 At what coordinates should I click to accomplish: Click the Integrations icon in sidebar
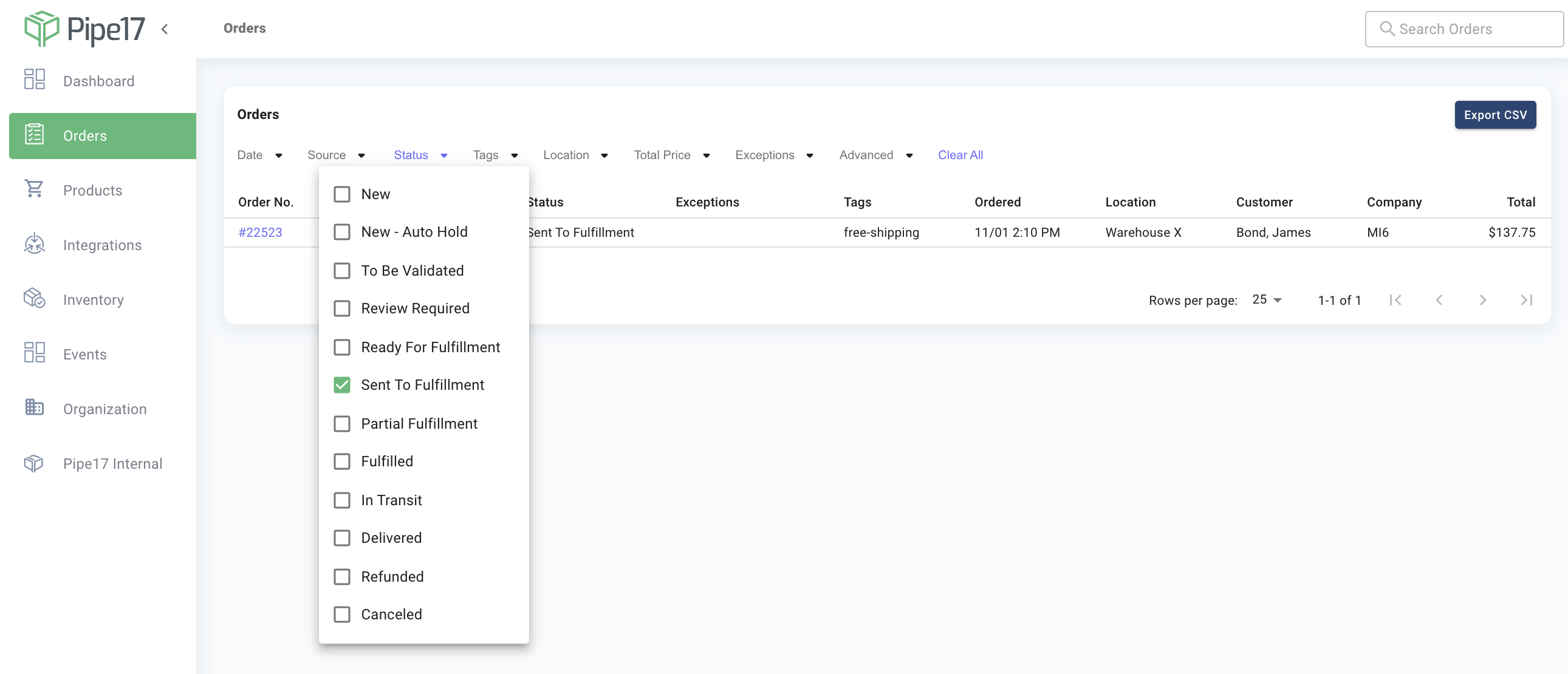click(35, 244)
